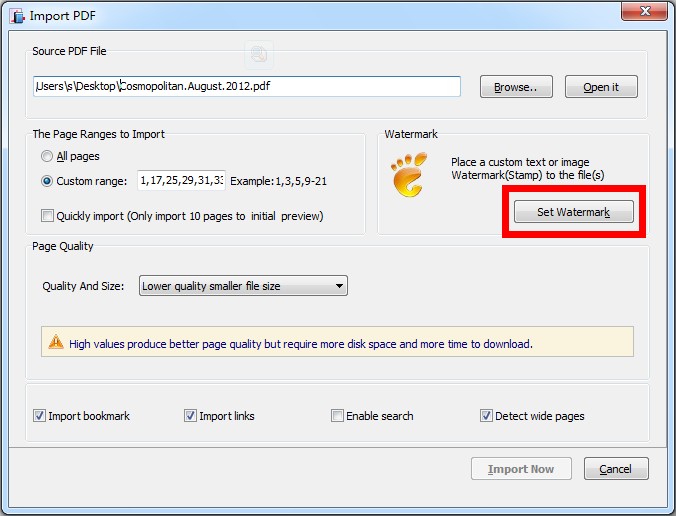Image resolution: width=676 pixels, height=516 pixels.
Task: Click the Example:1,3,5,9-21 hint text
Action: [279, 181]
